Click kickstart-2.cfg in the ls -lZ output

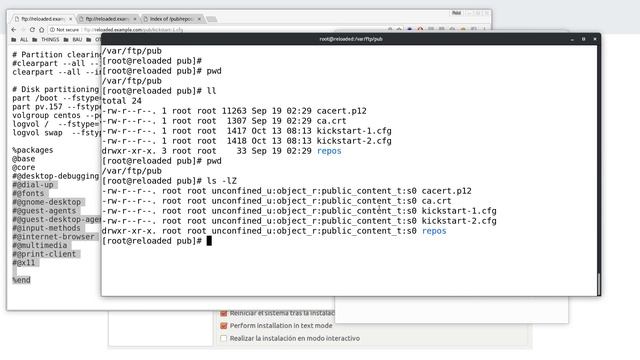click(x=459, y=221)
